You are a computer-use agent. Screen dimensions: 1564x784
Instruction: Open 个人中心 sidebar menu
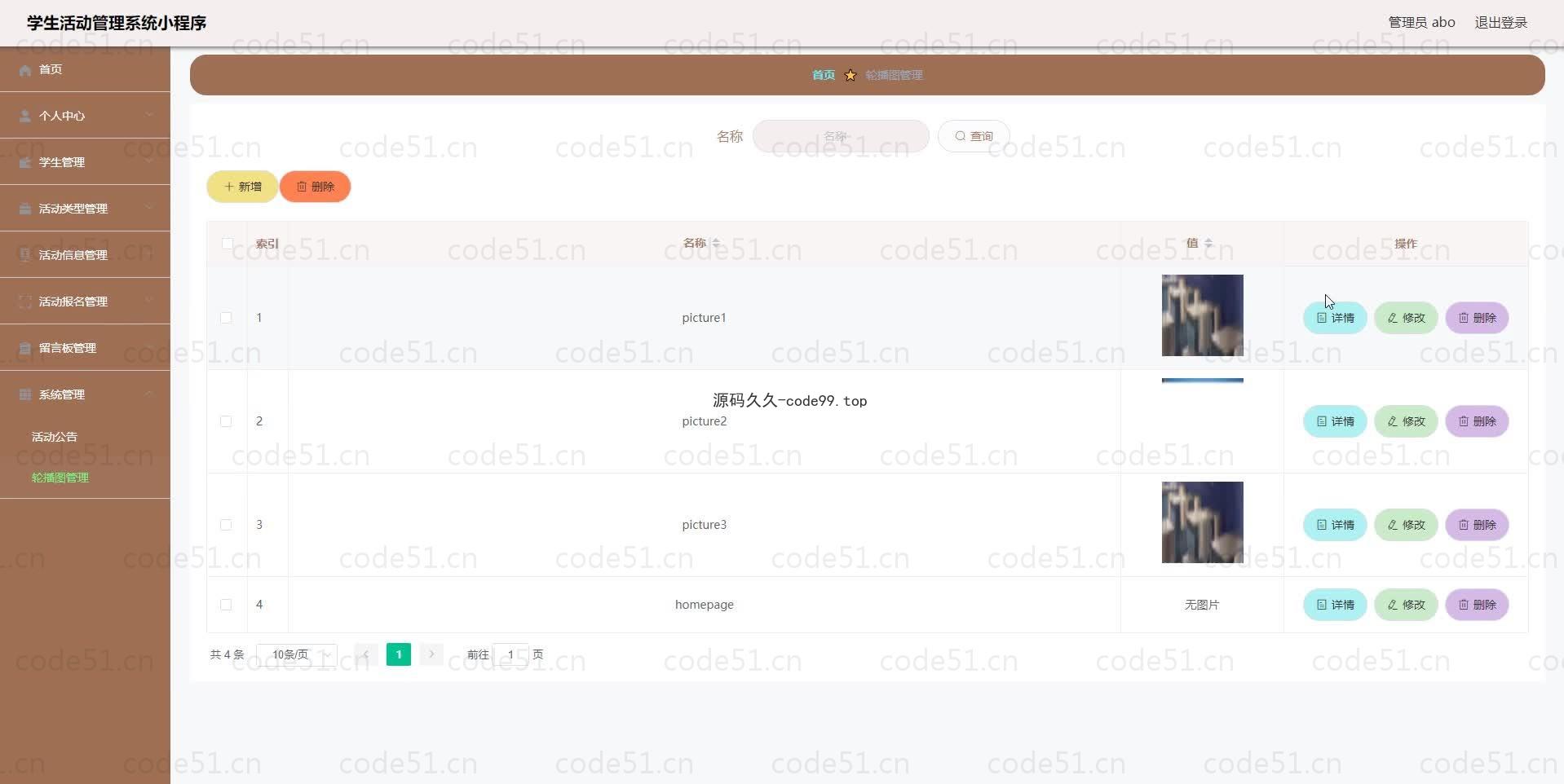[x=85, y=116]
